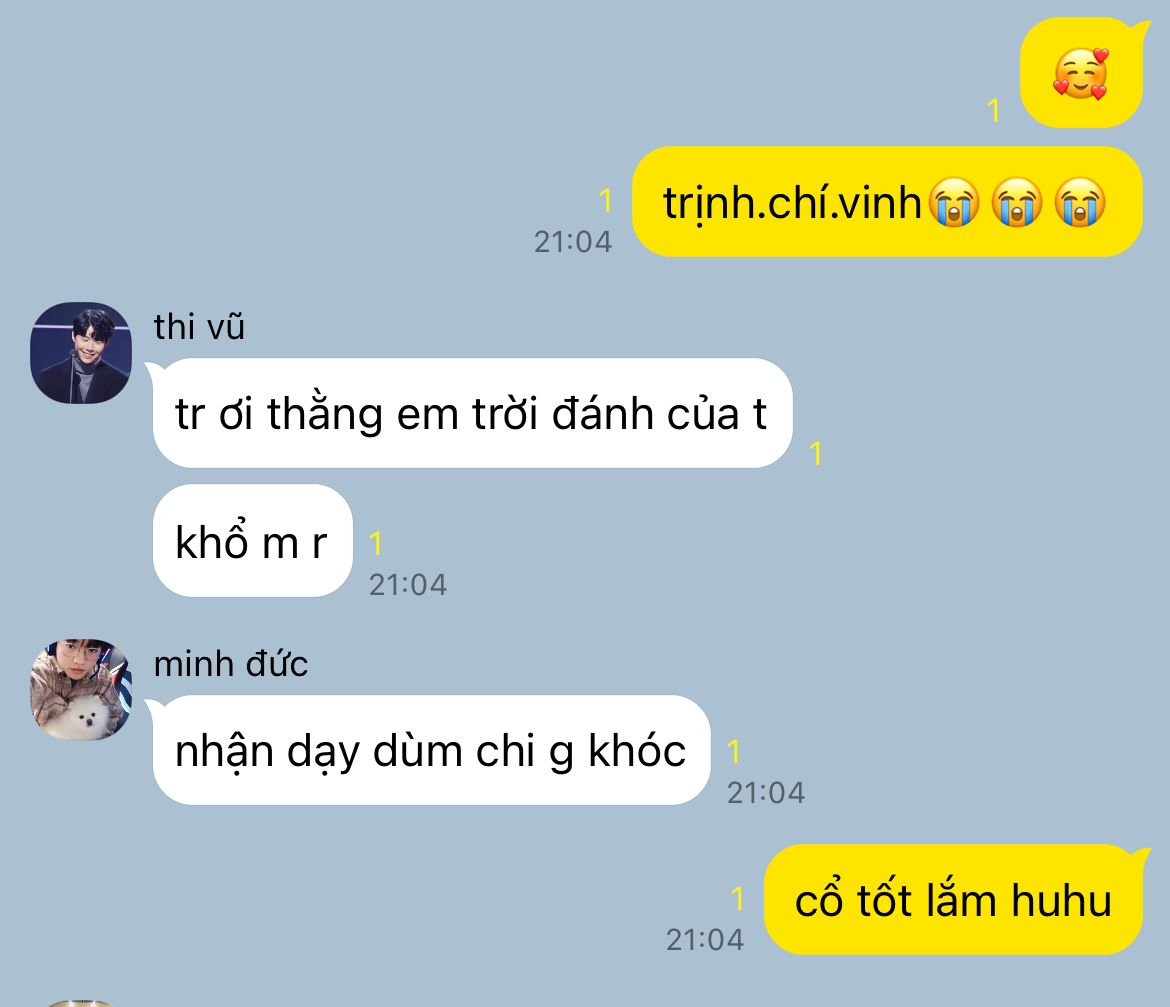Select message 'tr ơi thằng em trời đánh của t'
Viewport: 1170px width, 1007px height.
(472, 413)
